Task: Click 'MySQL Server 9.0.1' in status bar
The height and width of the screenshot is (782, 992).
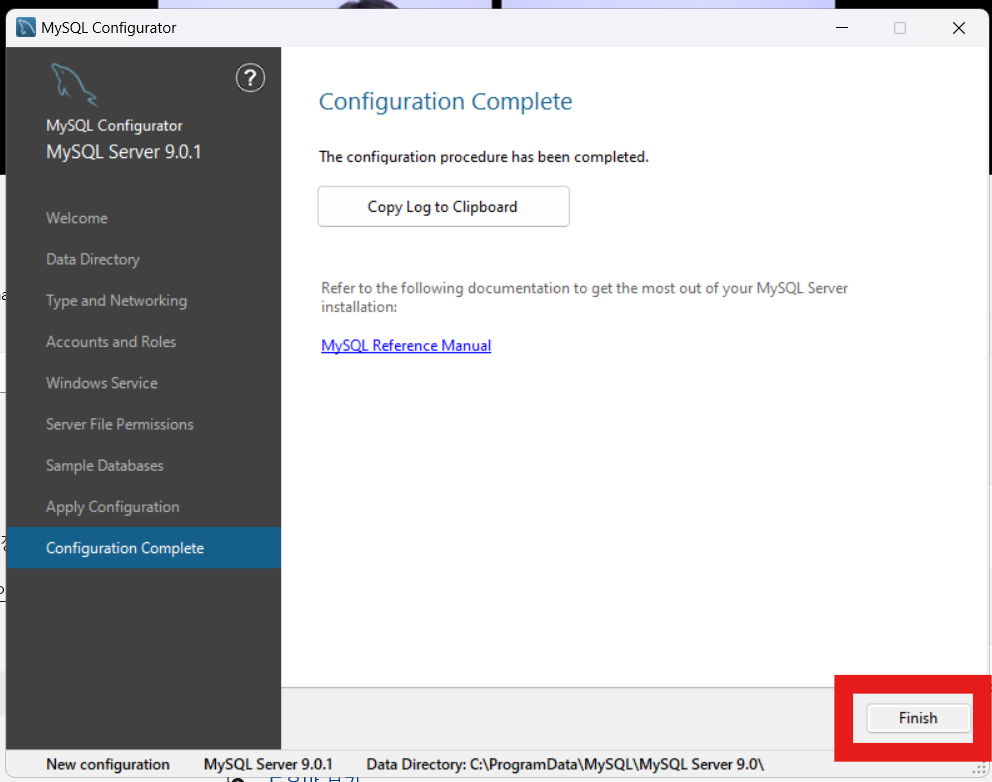Action: pyautogui.click(x=268, y=764)
